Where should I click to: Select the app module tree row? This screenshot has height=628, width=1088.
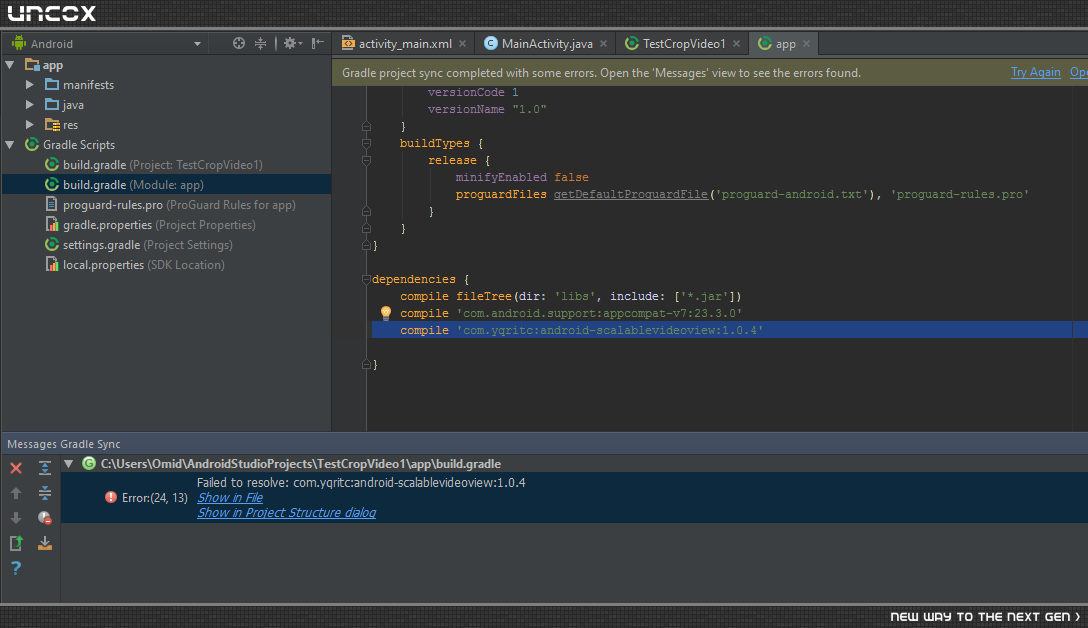pyautogui.click(x=167, y=65)
